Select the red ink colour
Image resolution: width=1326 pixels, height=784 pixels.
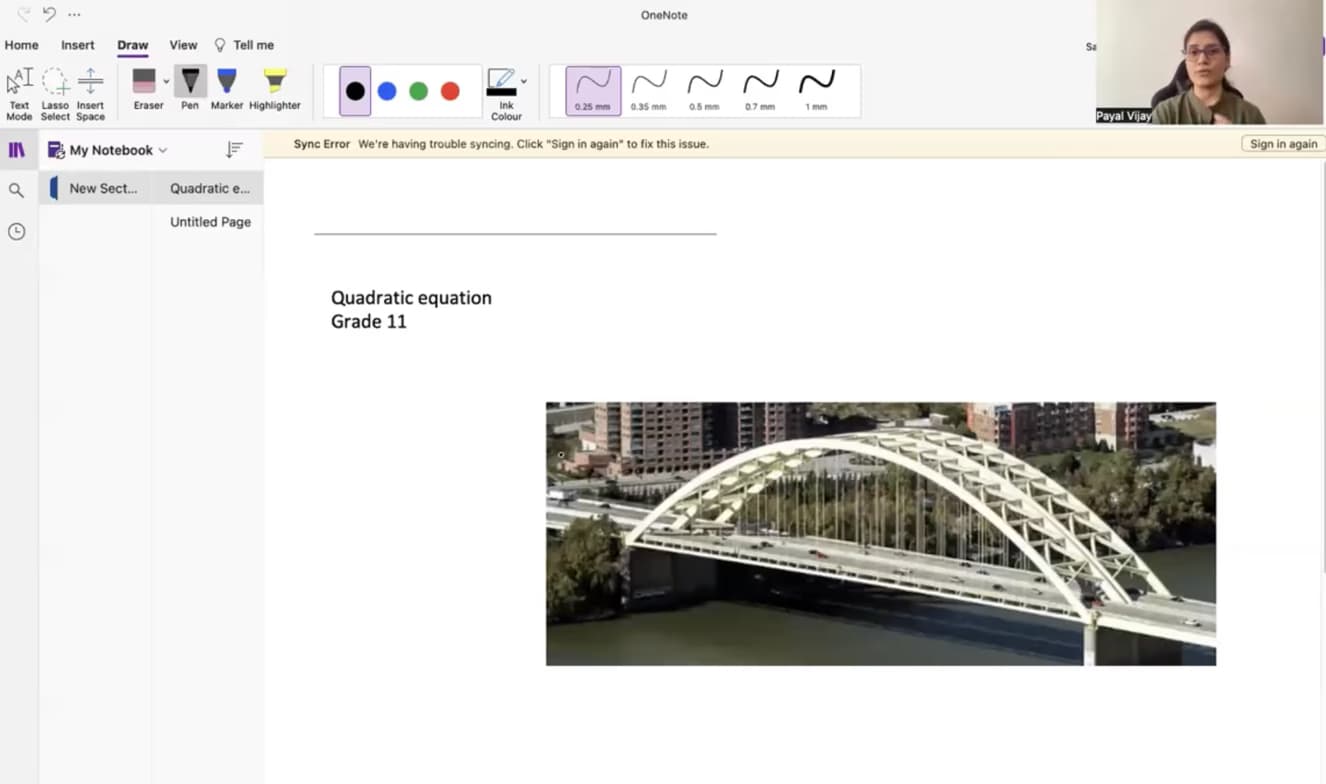coord(450,91)
